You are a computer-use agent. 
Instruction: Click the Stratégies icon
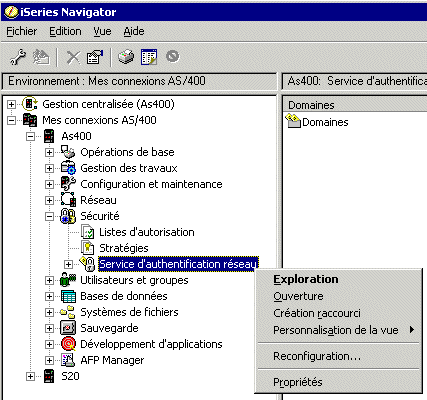(x=87, y=248)
